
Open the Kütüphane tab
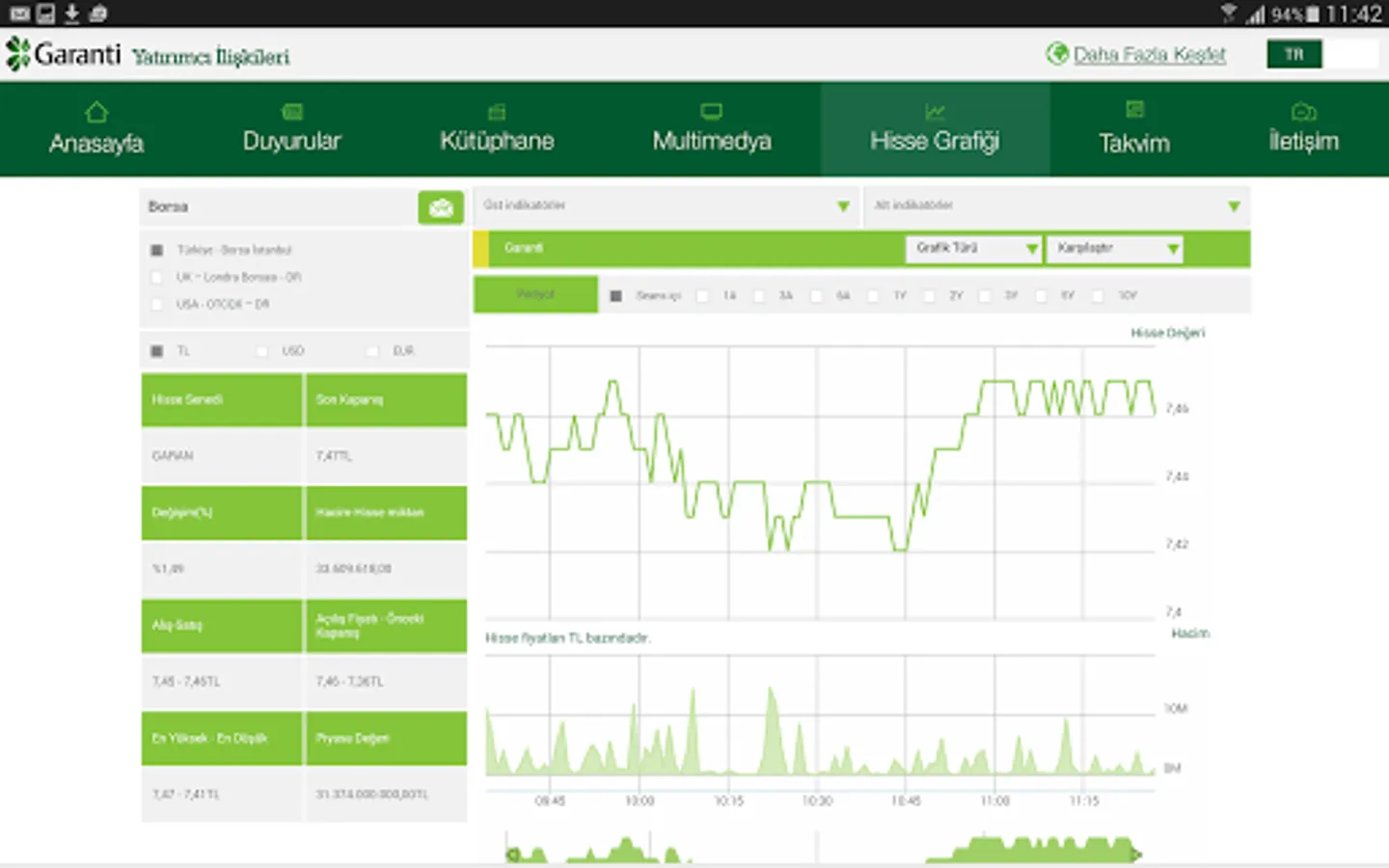point(497,129)
